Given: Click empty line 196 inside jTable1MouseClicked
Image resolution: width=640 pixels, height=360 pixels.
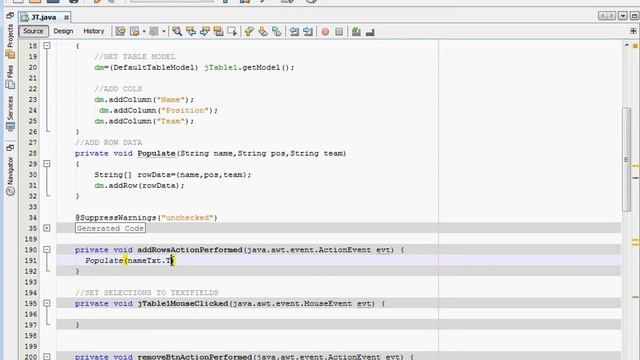Looking at the screenshot, I should (339, 314).
